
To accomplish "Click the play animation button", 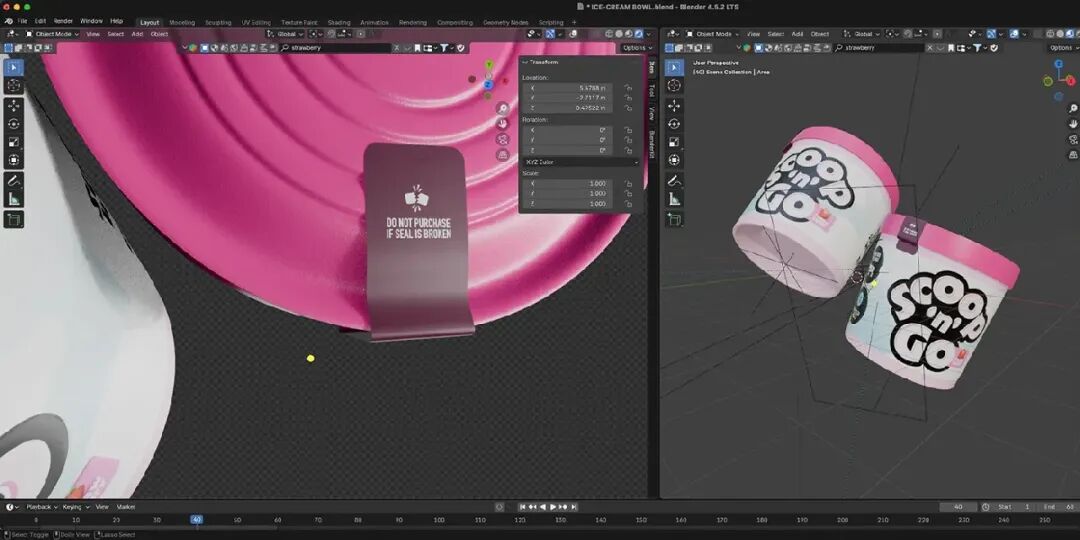I will point(552,507).
